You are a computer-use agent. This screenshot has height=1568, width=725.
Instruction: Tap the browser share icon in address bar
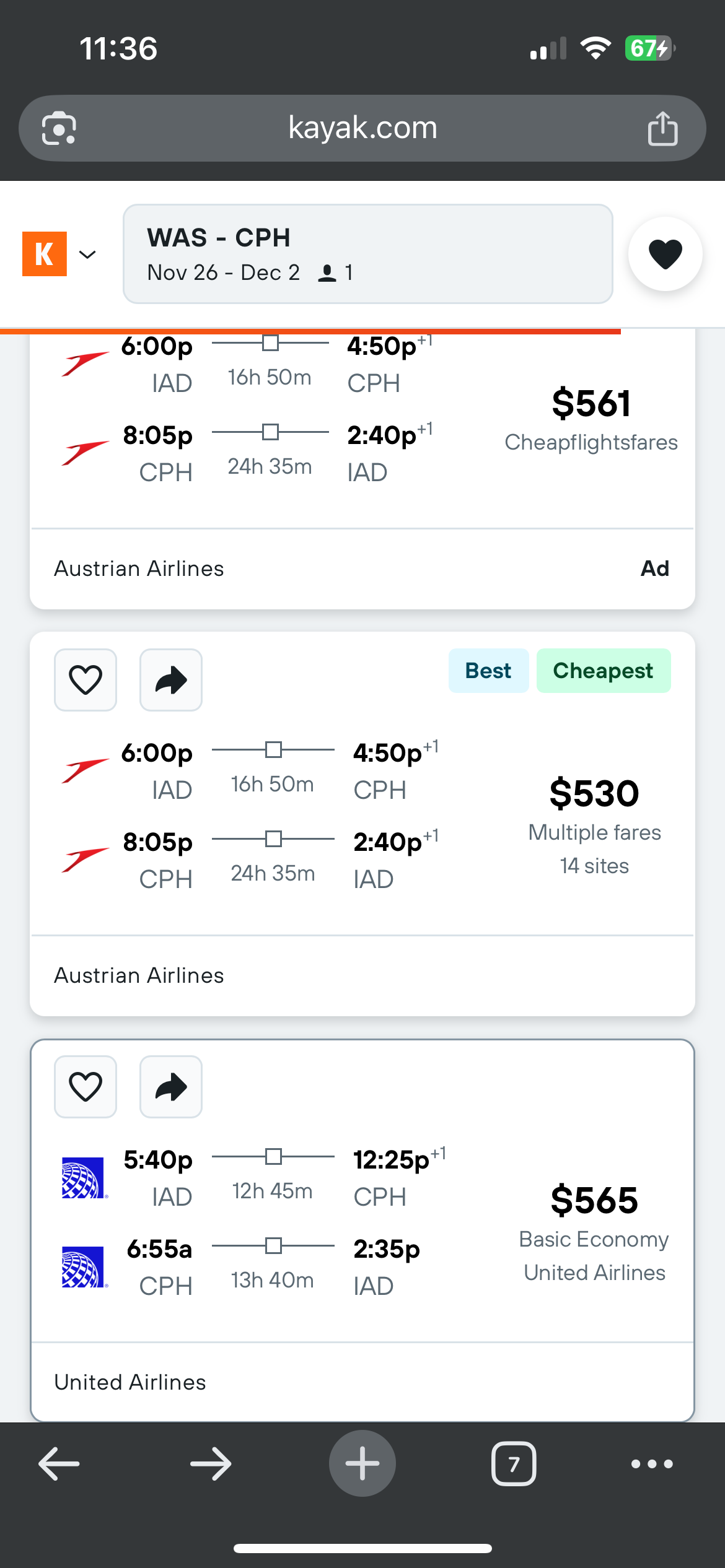click(662, 128)
